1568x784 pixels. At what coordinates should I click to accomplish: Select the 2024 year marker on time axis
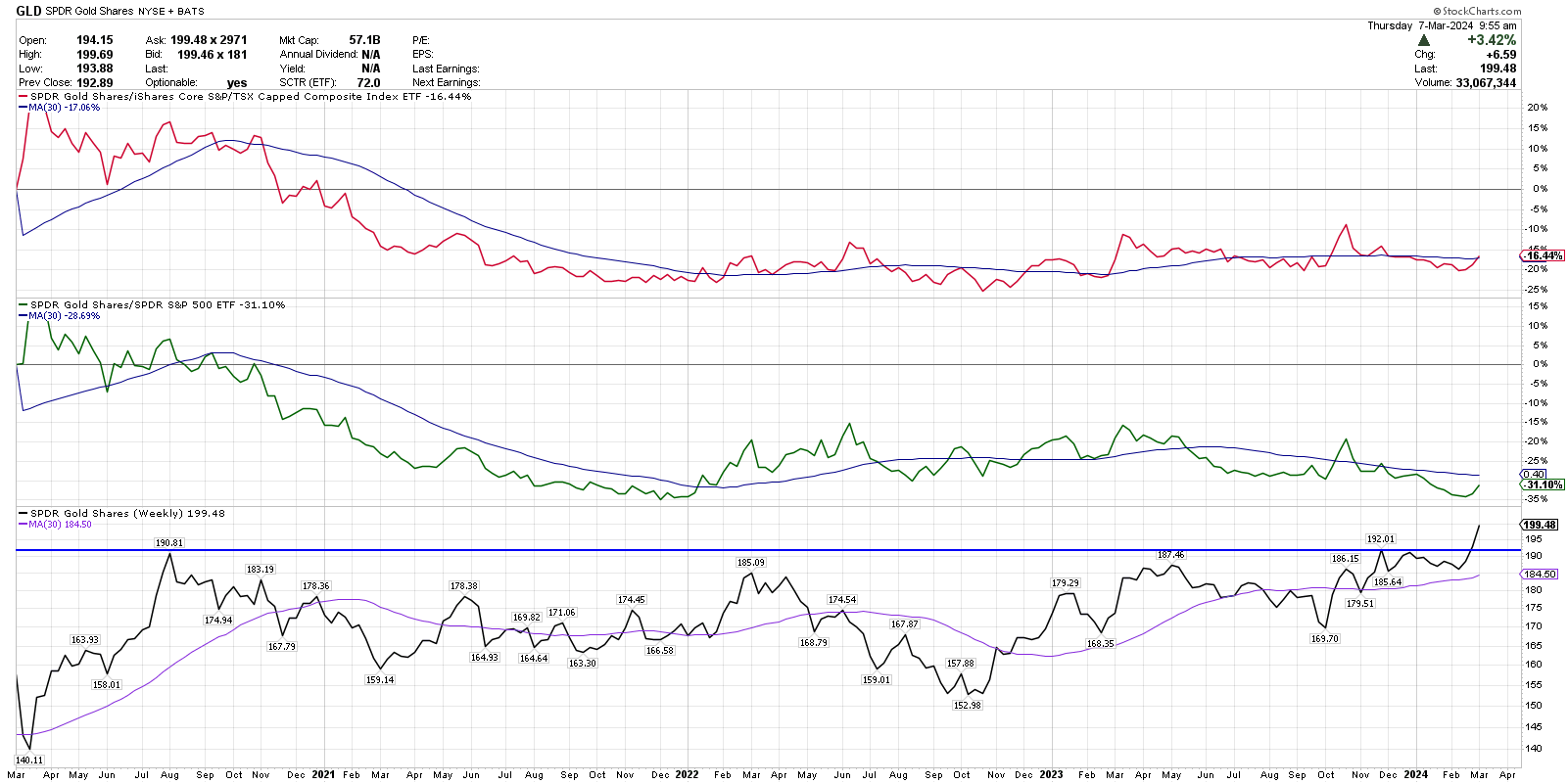1415,774
